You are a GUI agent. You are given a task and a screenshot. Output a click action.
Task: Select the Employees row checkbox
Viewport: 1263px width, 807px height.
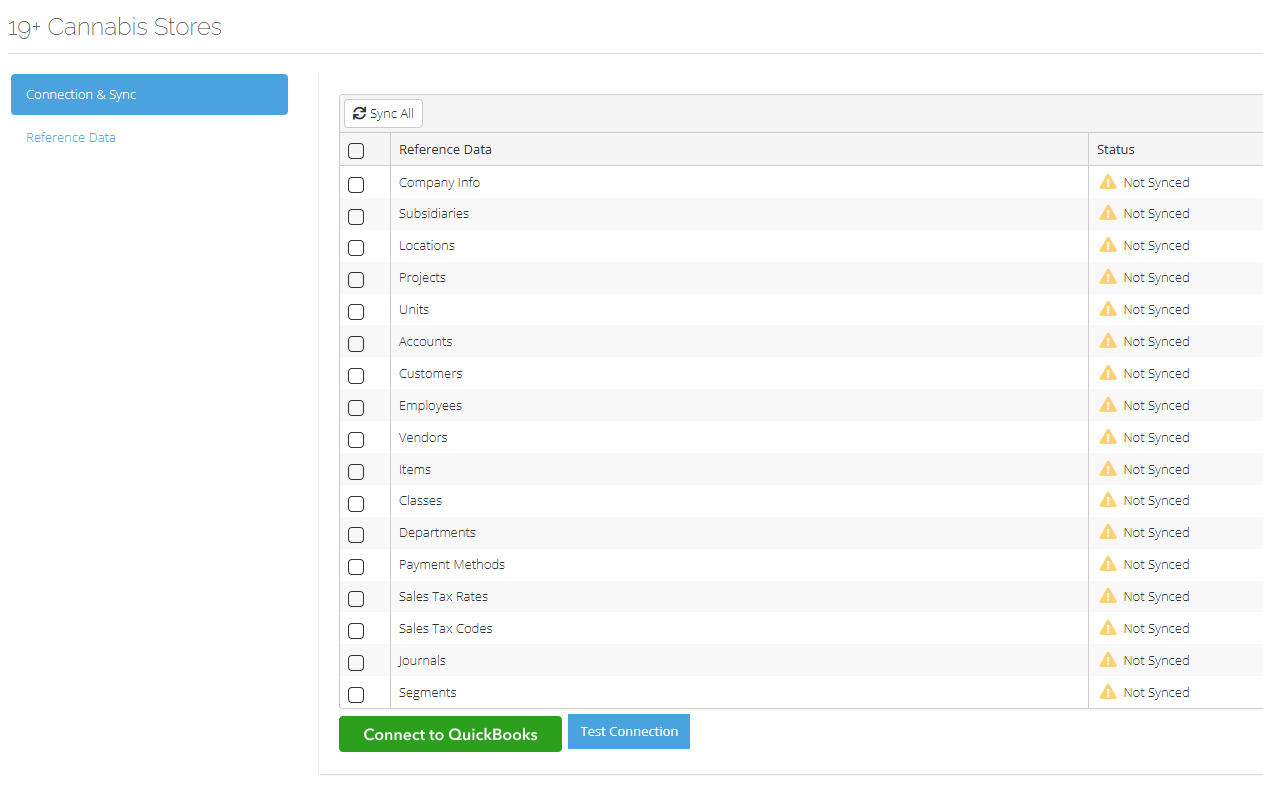[x=356, y=408]
